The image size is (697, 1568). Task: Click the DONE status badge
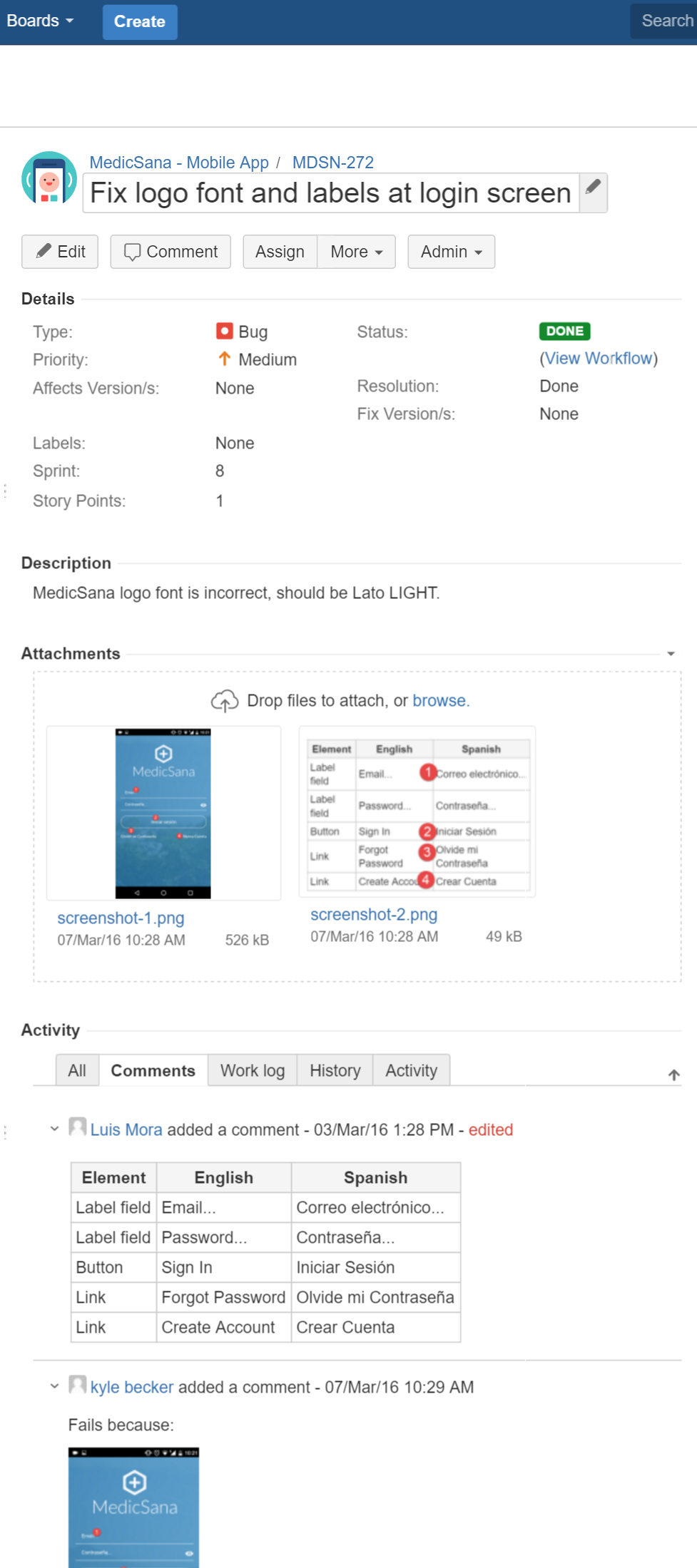[x=564, y=331]
